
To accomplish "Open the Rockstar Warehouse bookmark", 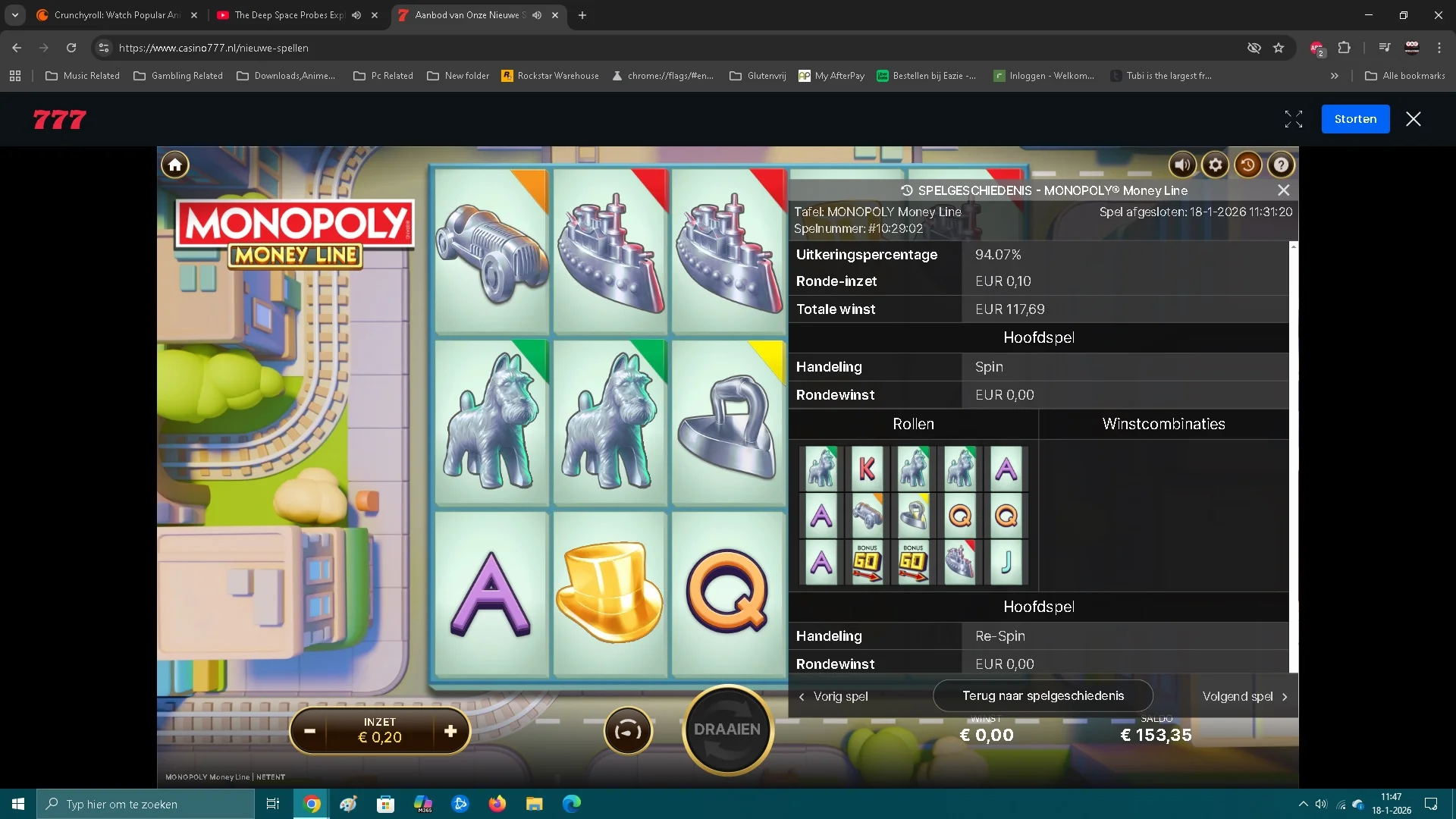I will pos(550,76).
